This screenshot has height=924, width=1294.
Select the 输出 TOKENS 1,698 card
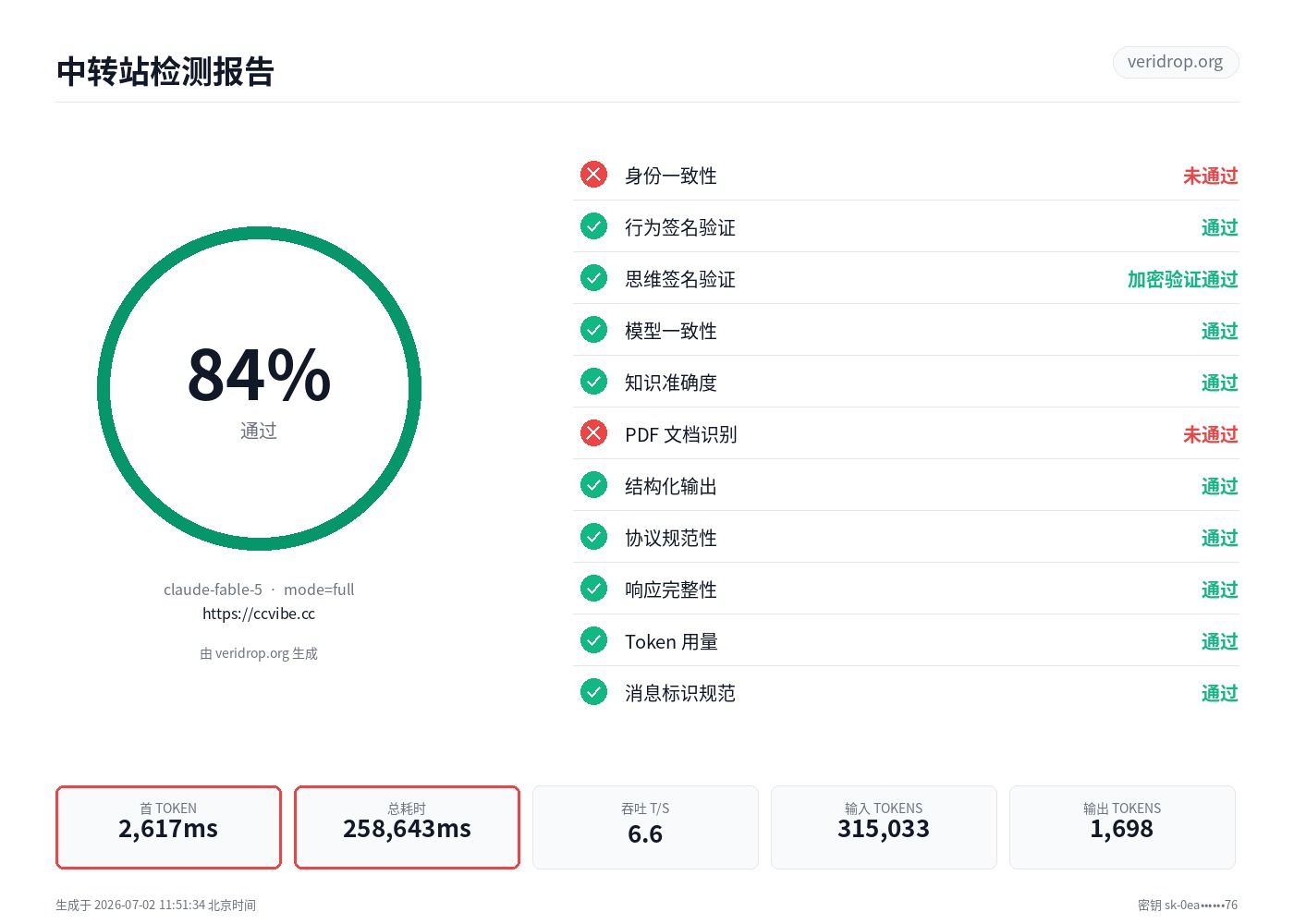tap(1122, 827)
